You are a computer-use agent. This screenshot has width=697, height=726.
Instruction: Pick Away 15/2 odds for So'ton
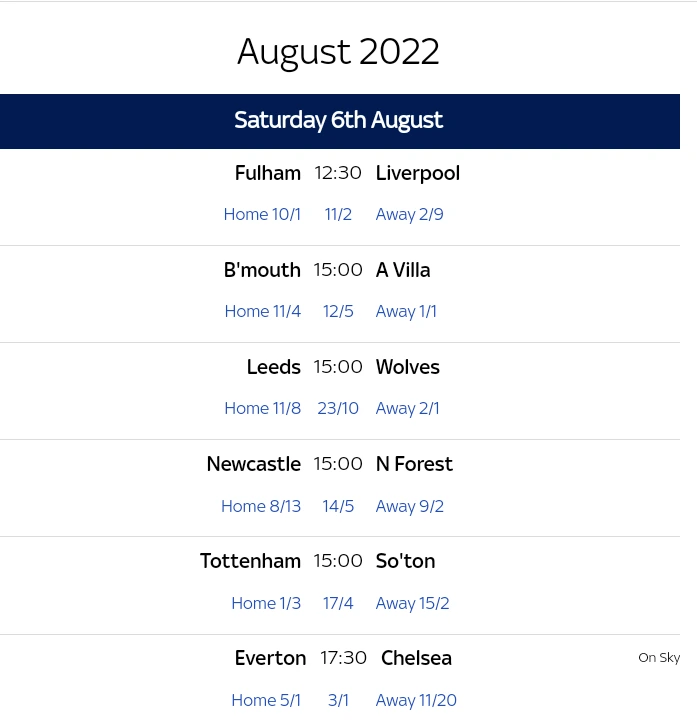[412, 603]
